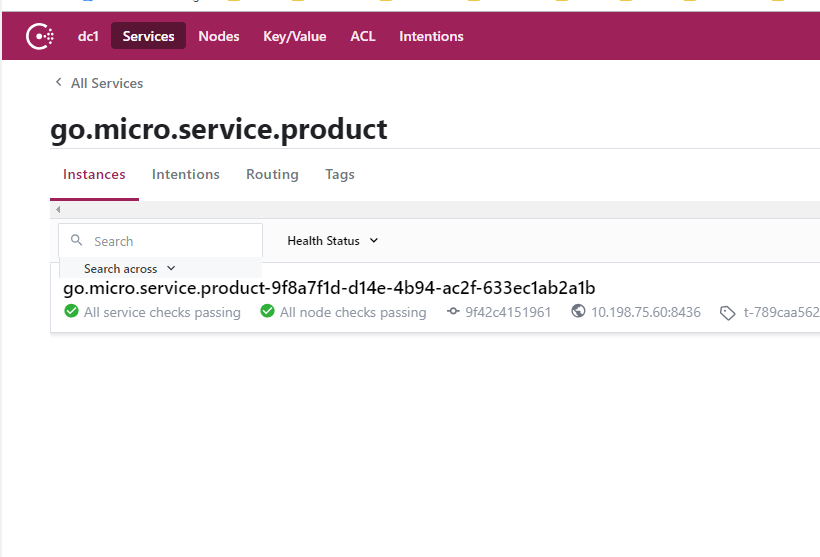820x557 pixels.
Task: Click the node icon beside 9f42c4151961
Action: (453, 312)
